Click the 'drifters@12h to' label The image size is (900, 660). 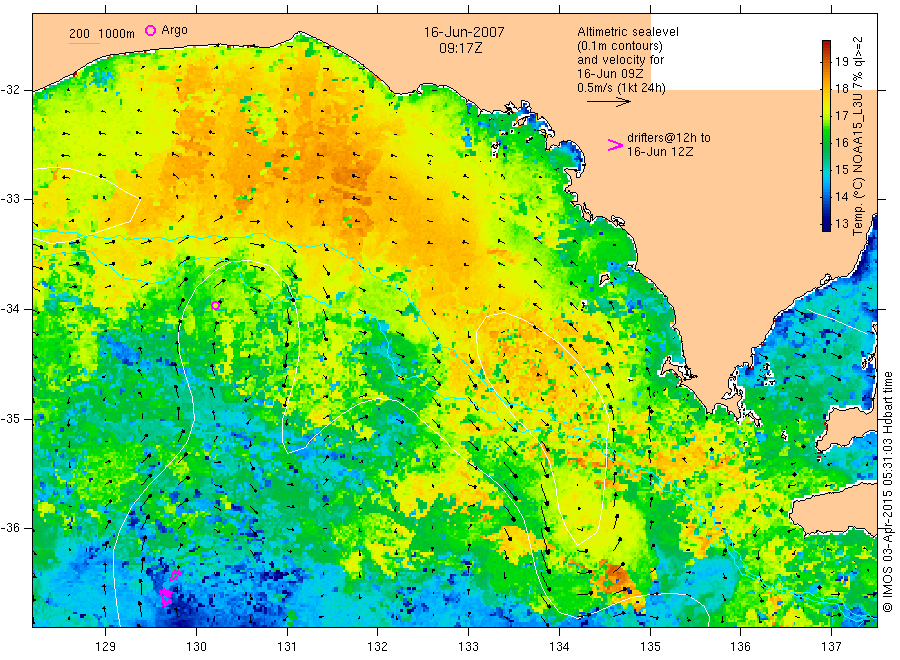pos(669,138)
